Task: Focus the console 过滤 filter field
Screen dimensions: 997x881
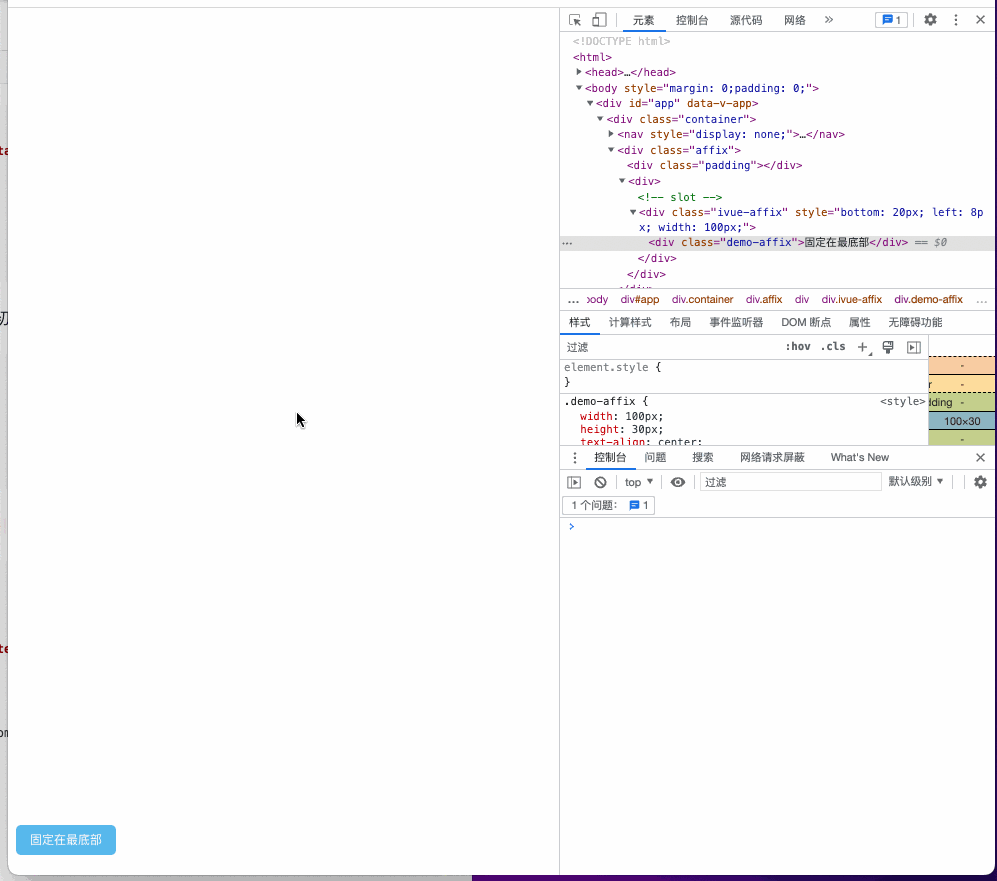Action: [x=790, y=482]
